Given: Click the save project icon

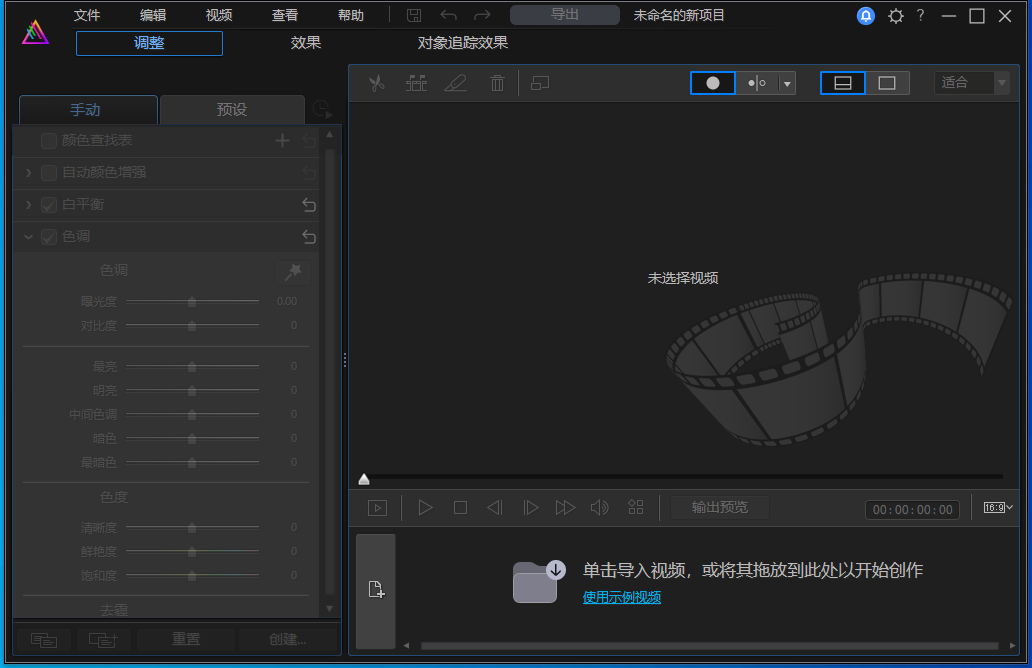Looking at the screenshot, I should point(414,15).
